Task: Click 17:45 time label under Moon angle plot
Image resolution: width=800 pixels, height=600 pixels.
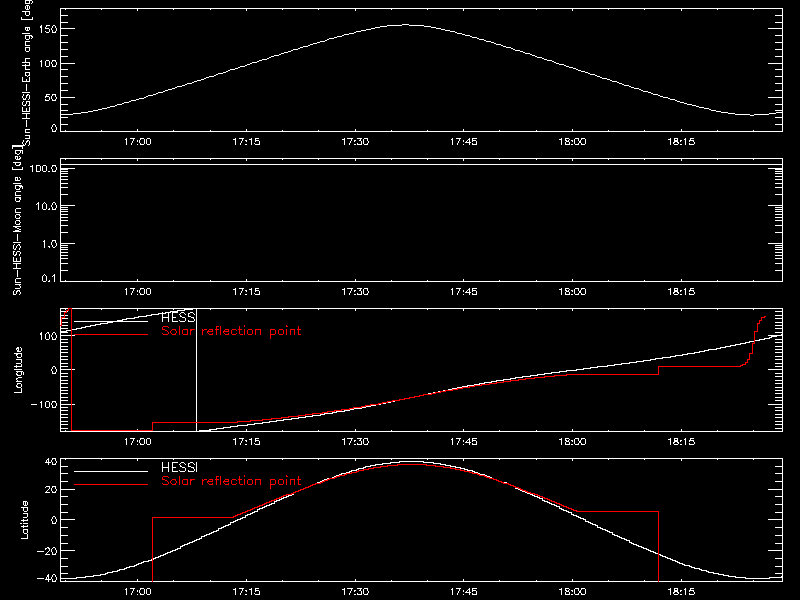Action: (464, 292)
